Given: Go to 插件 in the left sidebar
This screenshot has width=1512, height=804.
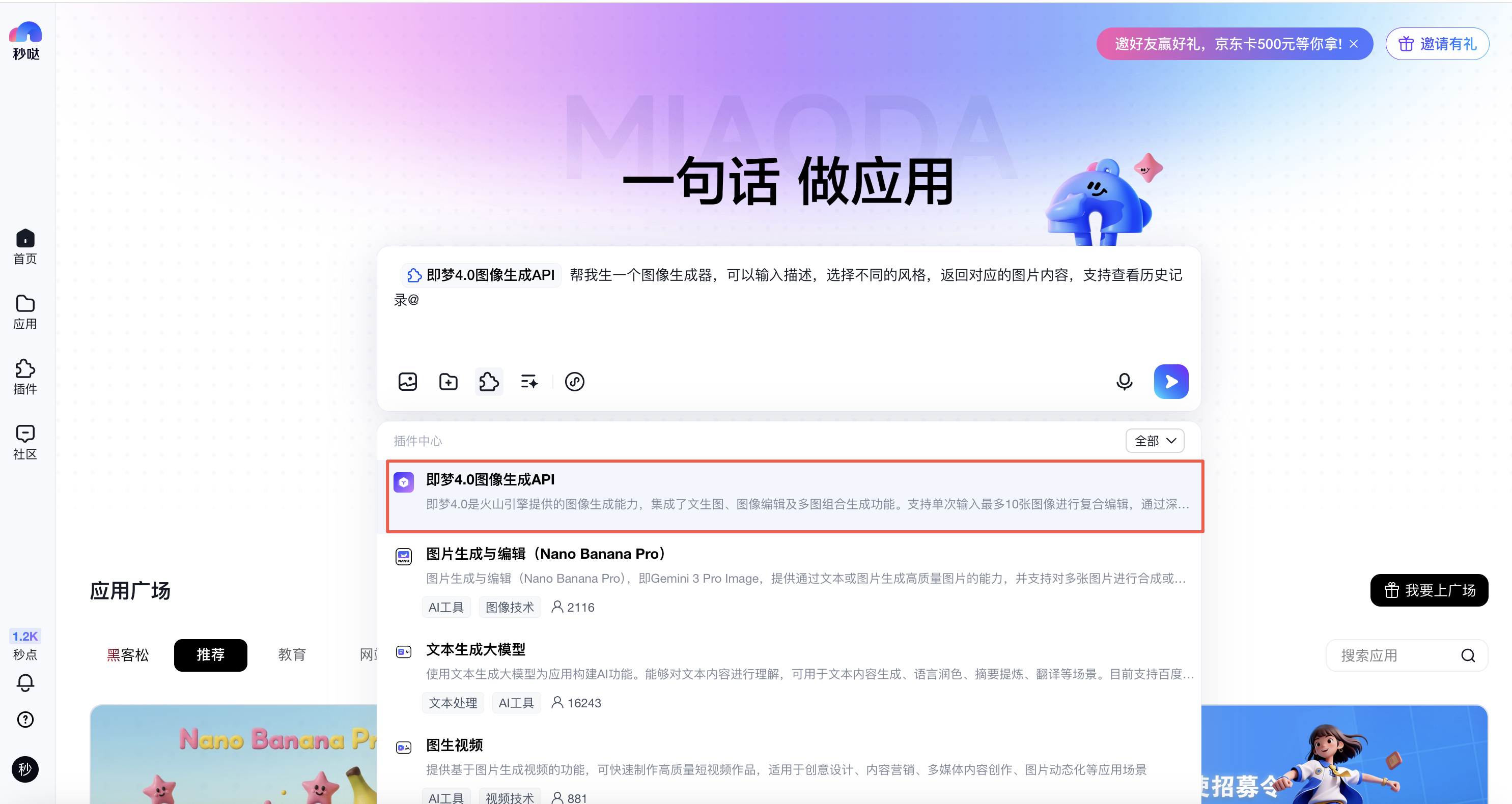Looking at the screenshot, I should pyautogui.click(x=25, y=377).
